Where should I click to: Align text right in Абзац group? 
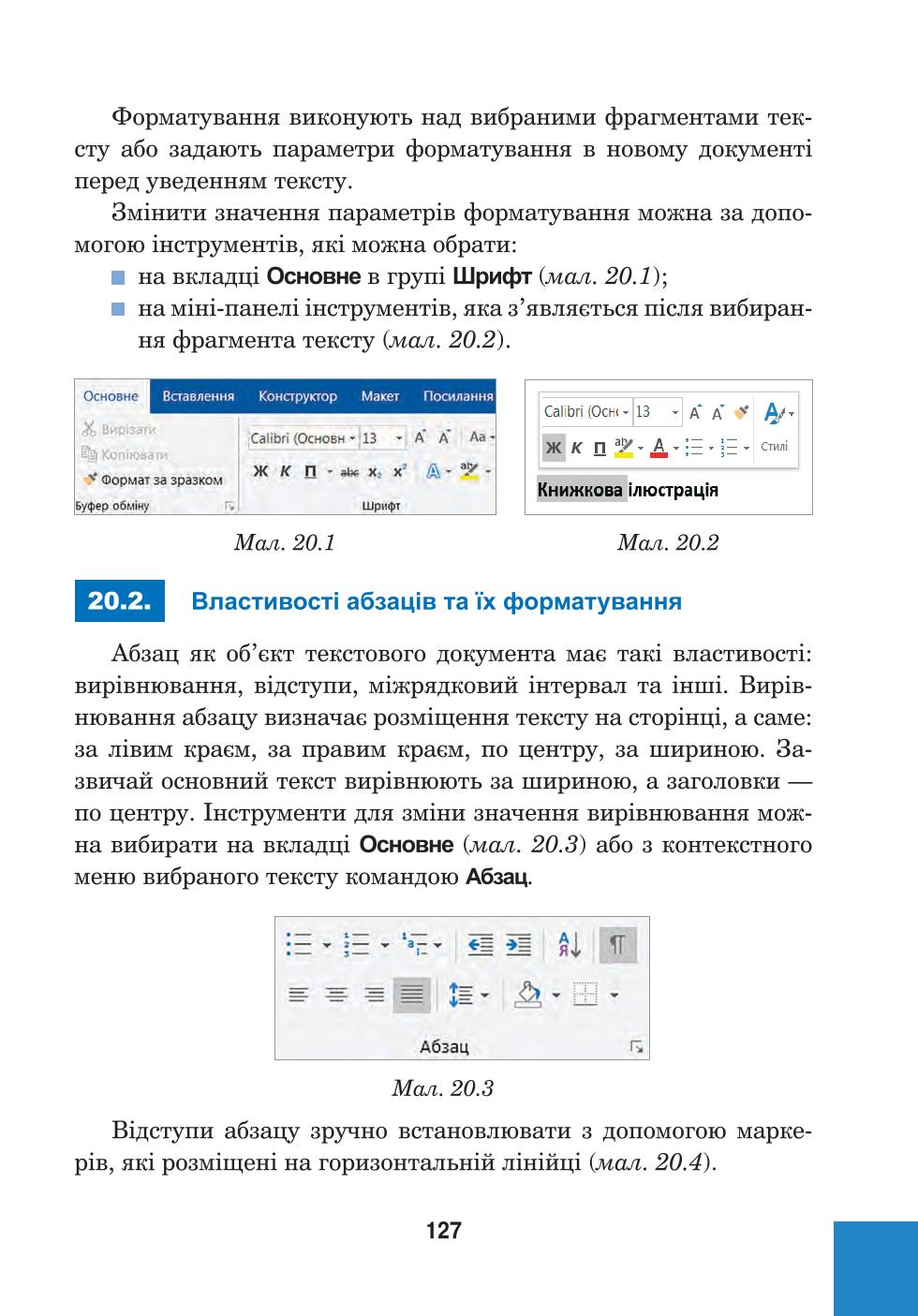click(375, 995)
